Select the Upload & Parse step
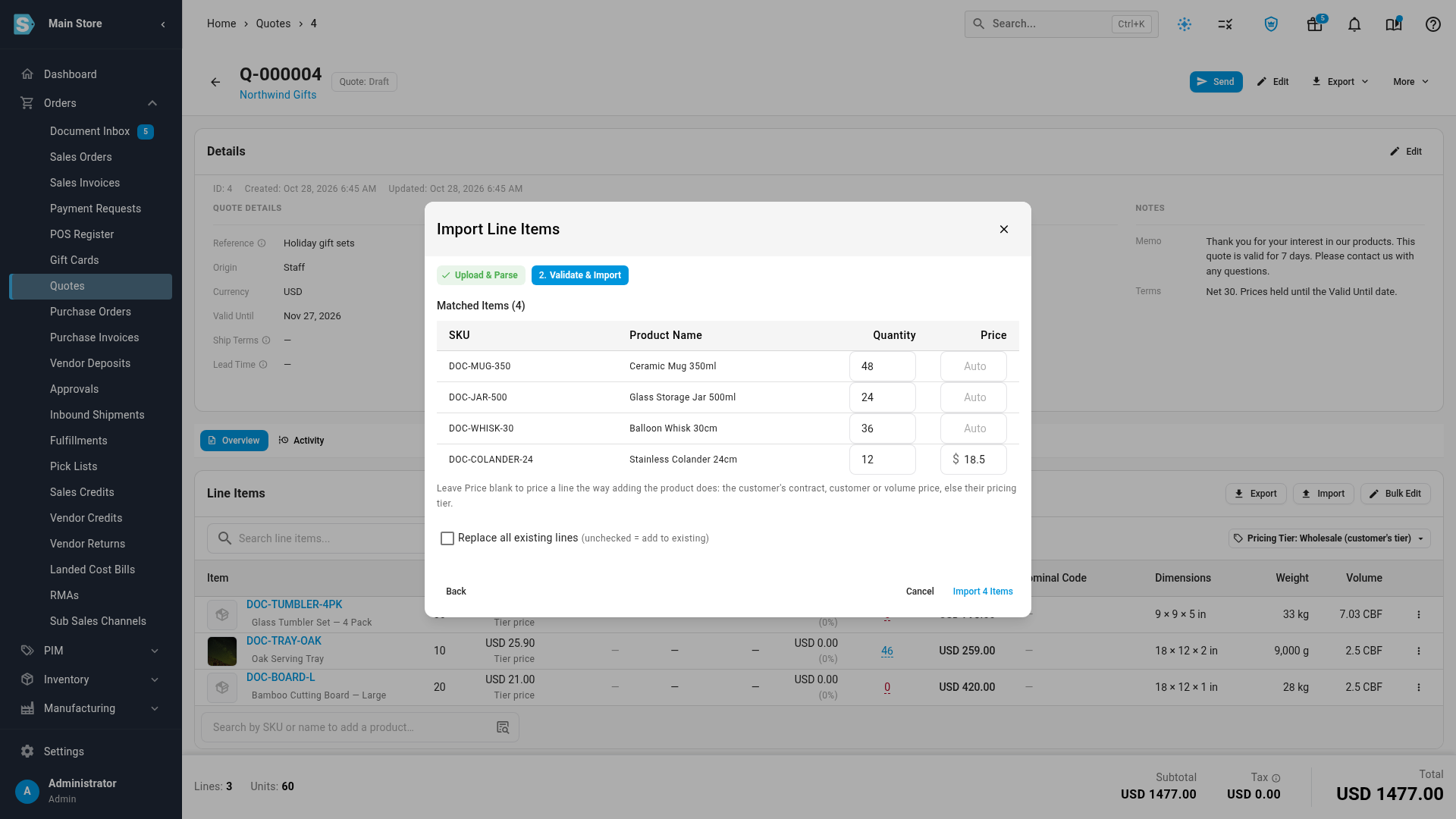Viewport: 1456px width, 819px height. click(x=481, y=275)
